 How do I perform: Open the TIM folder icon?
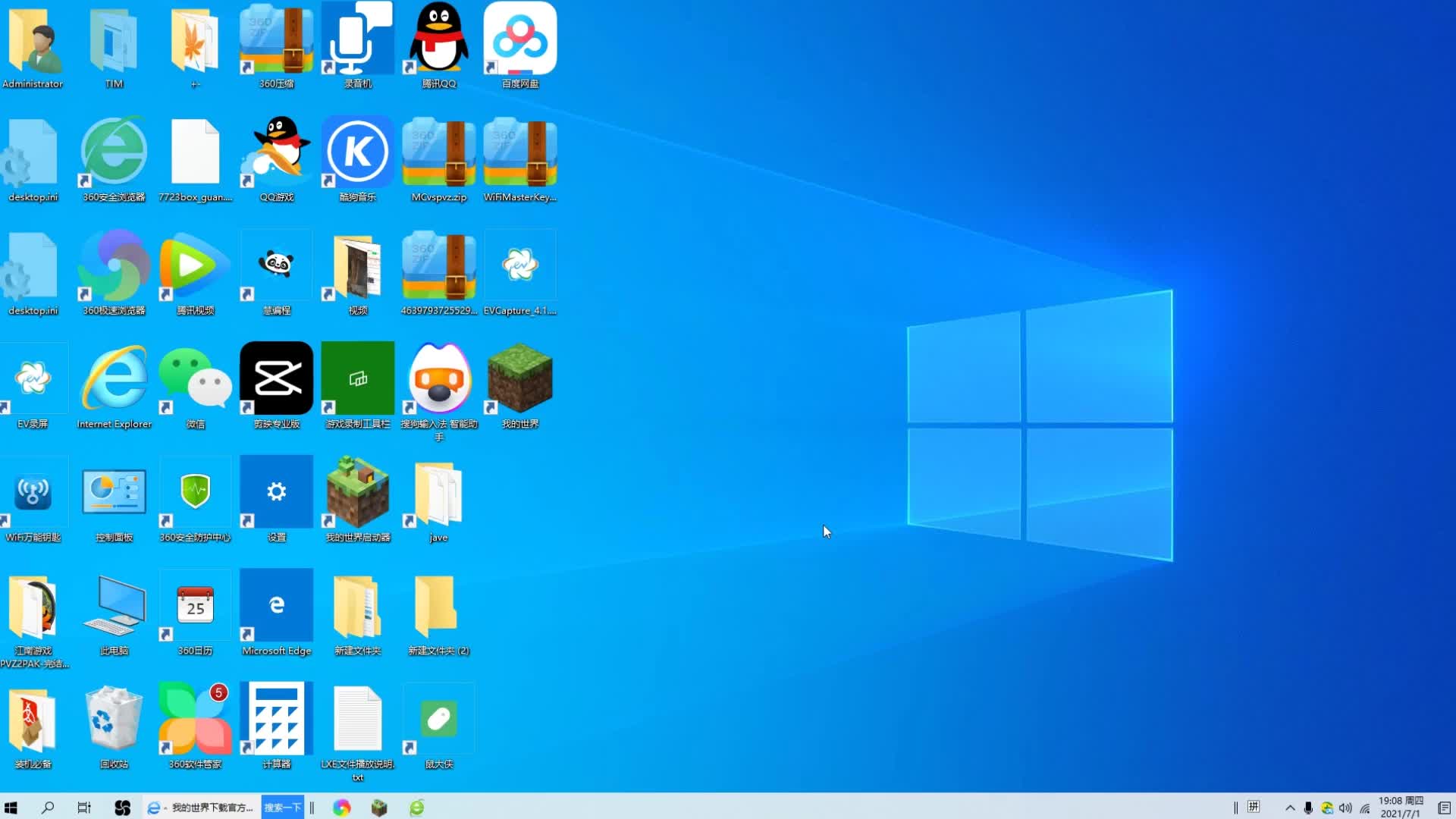click(x=114, y=45)
